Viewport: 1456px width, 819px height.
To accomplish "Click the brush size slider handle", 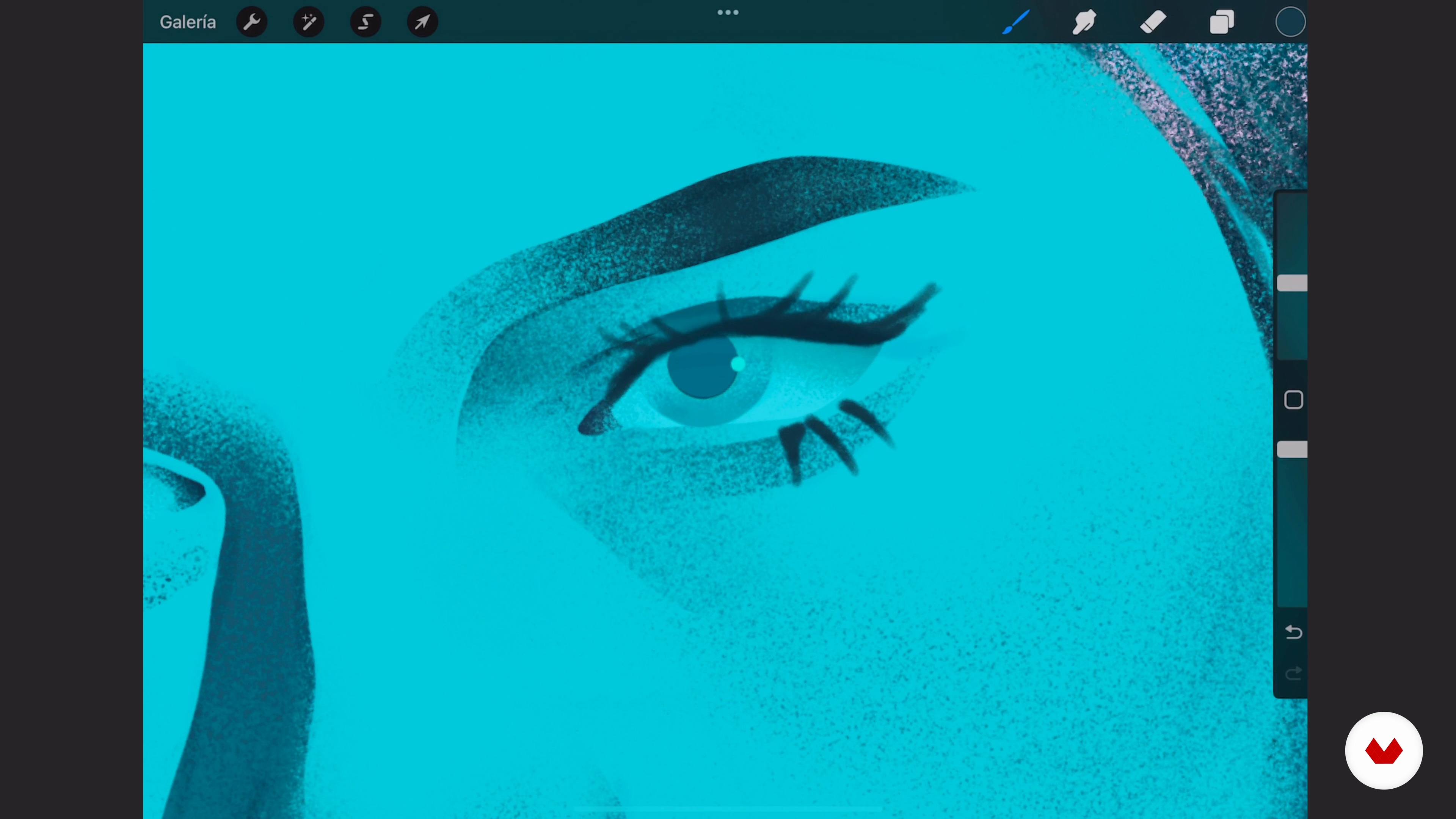I will (1292, 283).
